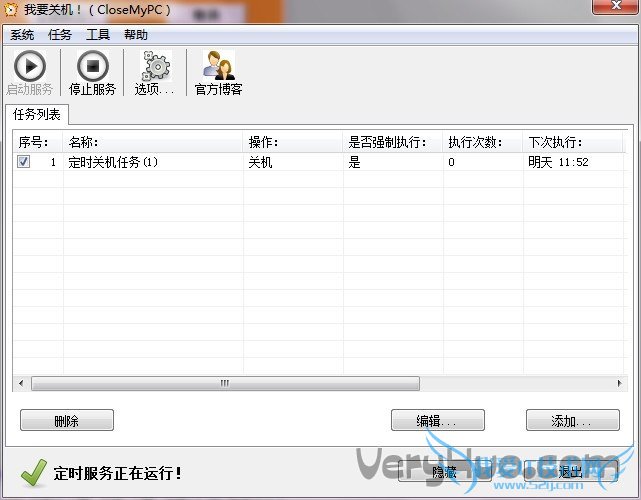Open the official blog people icon
The width and height of the screenshot is (641, 500).
[219, 65]
